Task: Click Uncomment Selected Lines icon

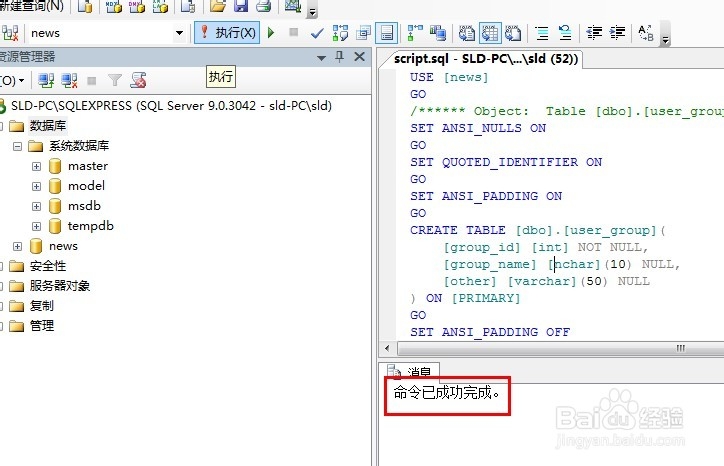Action: 565,33
